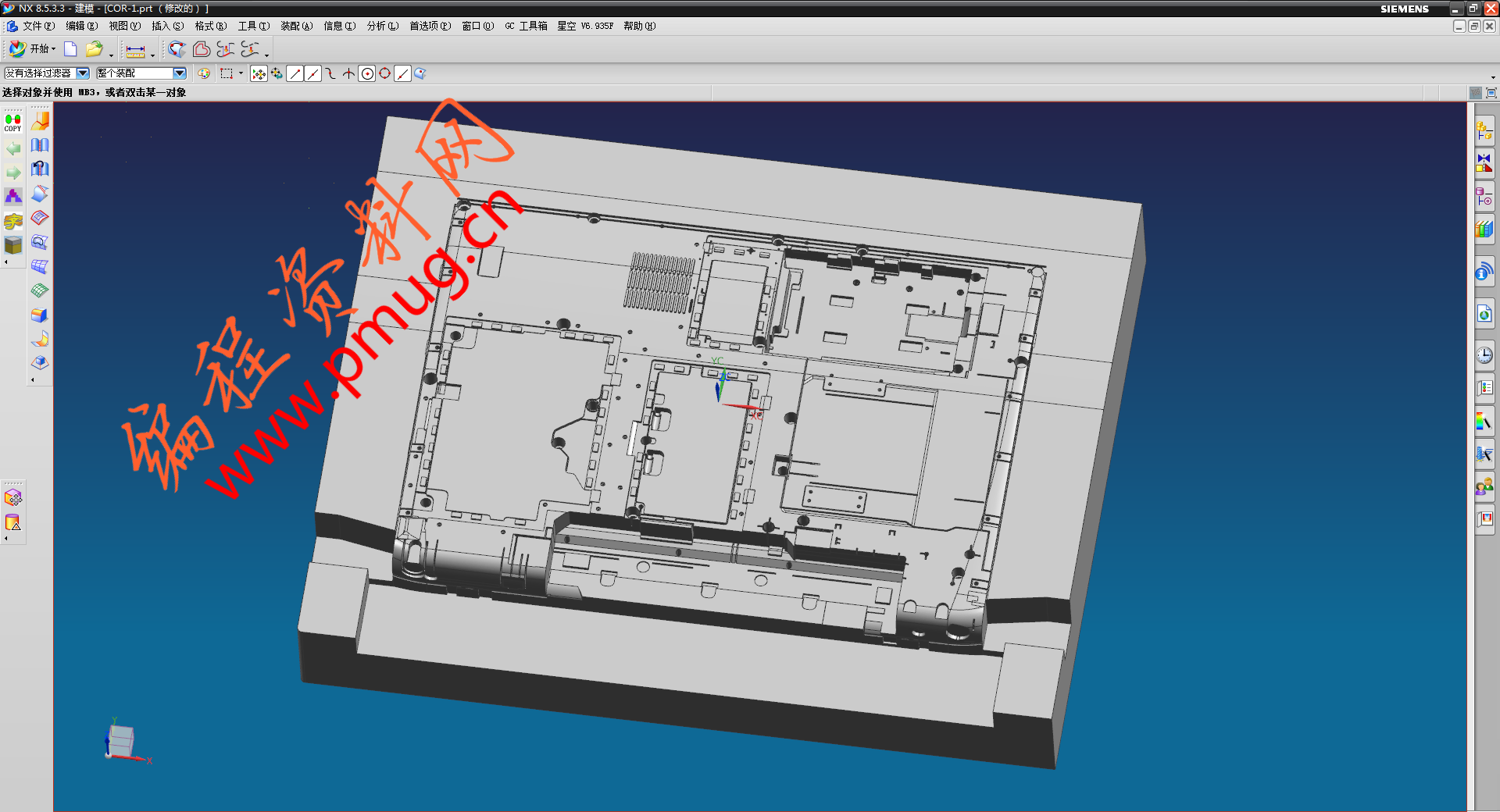
Task: Toggle the intersection point snap
Action: click(348, 73)
